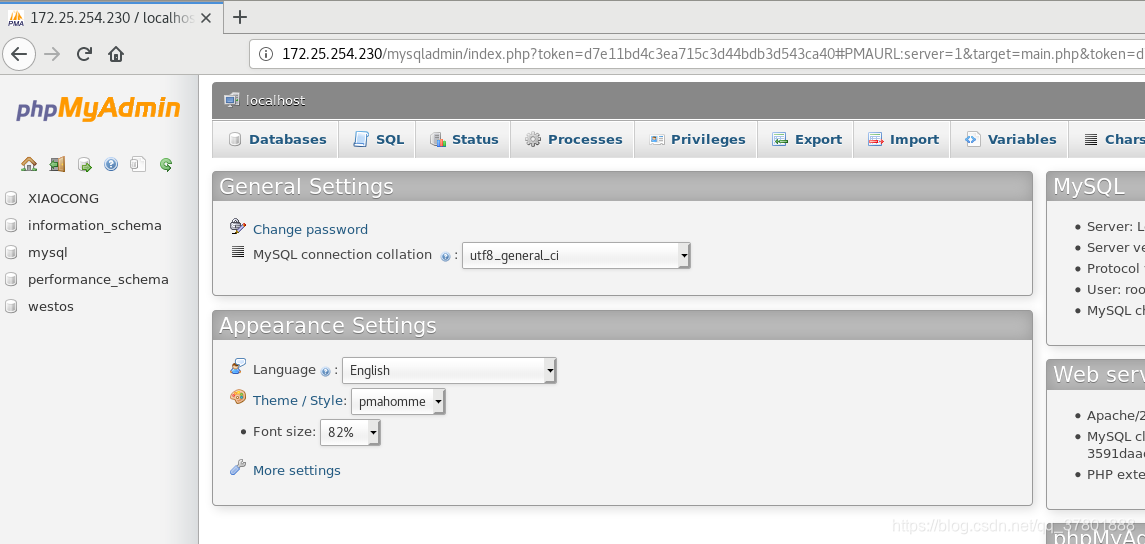Image resolution: width=1145 pixels, height=544 pixels.
Task: Click the General Settings heading
Action: pyautogui.click(x=306, y=186)
